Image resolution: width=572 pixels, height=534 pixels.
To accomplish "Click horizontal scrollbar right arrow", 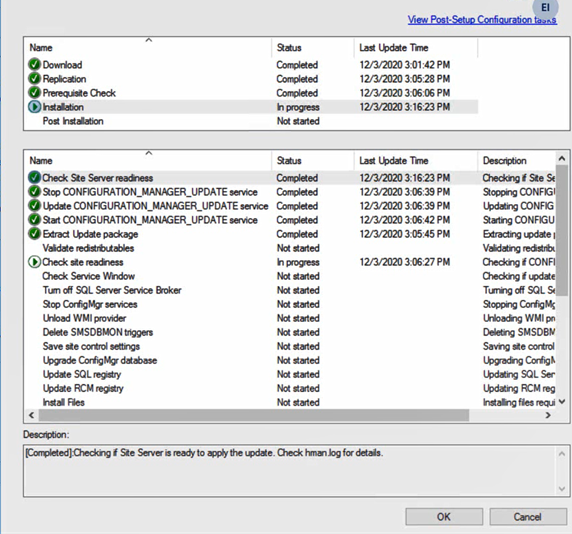I will [x=548, y=415].
